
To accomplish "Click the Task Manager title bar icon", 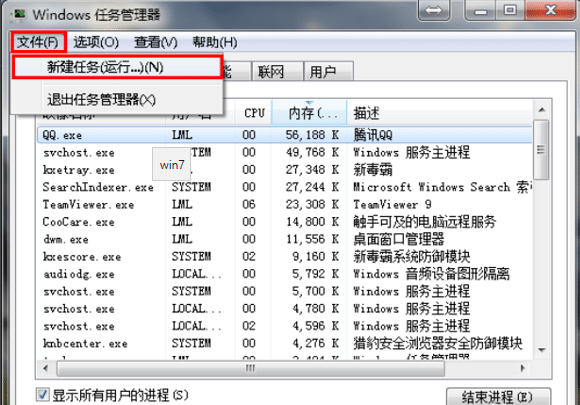I will (x=18, y=15).
